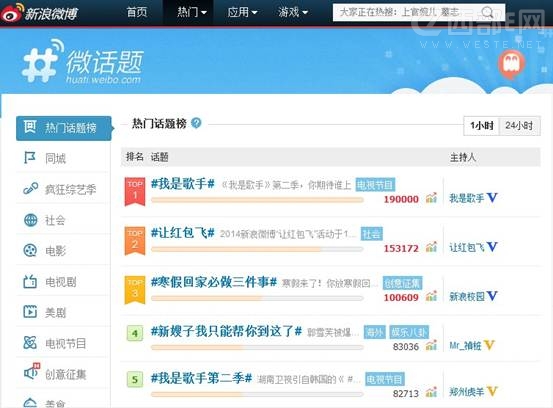
Task: Click the 创意征集 tag on topic three
Action: coord(402,283)
